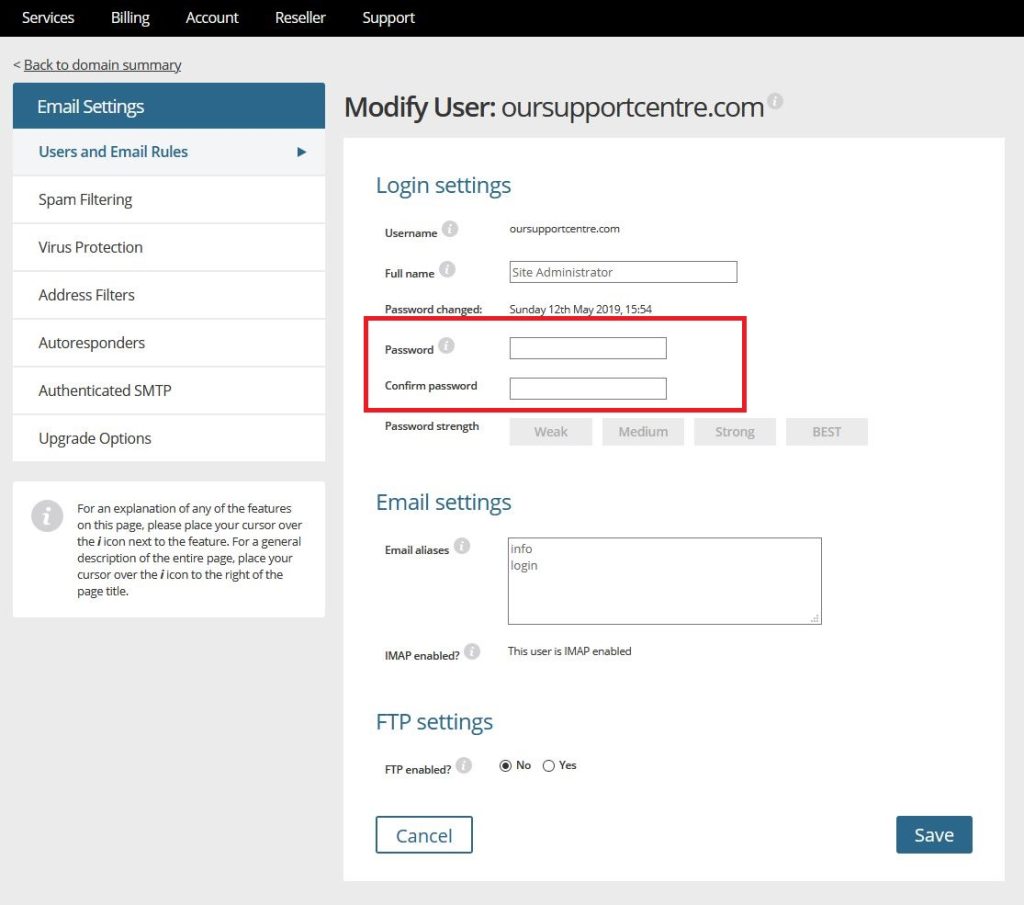Open the Support menu

click(389, 18)
